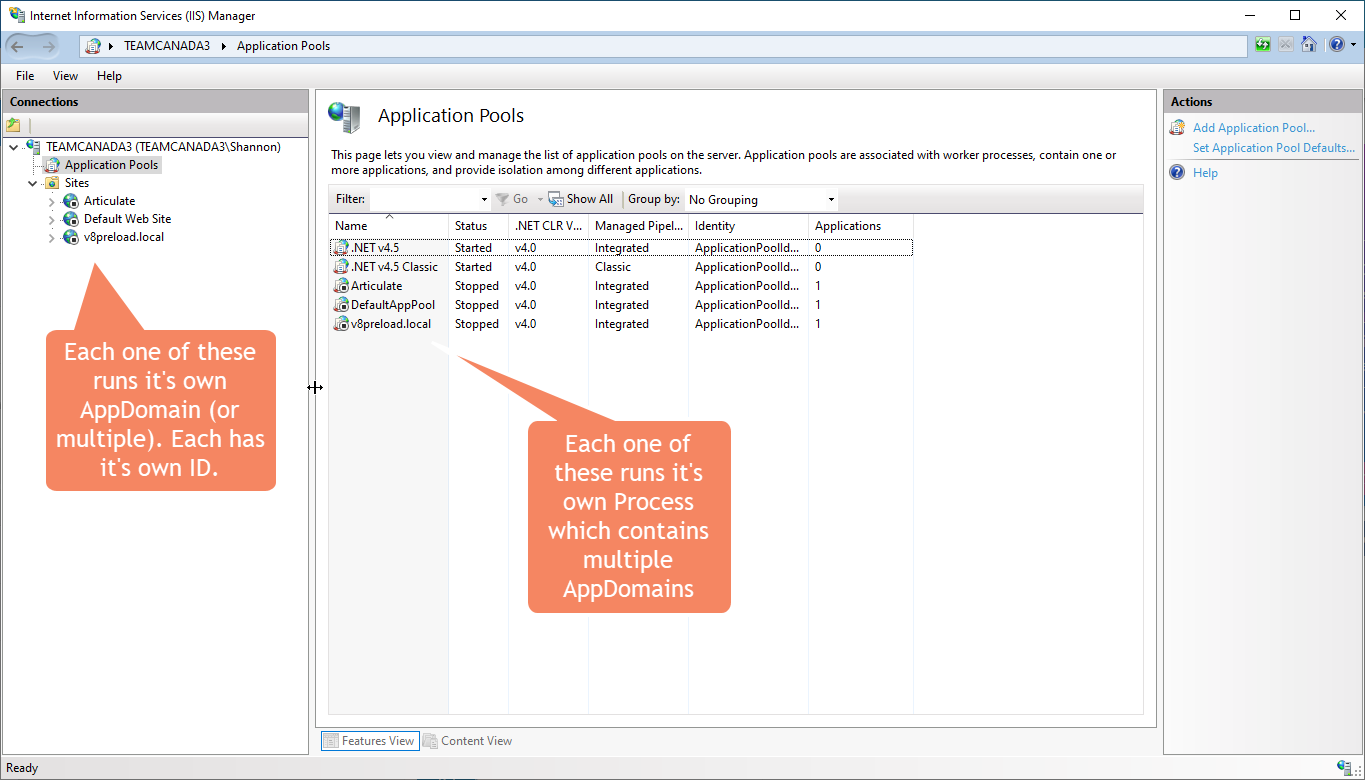Select Default Web Site in tree
This screenshot has width=1365, height=780.
point(127,219)
